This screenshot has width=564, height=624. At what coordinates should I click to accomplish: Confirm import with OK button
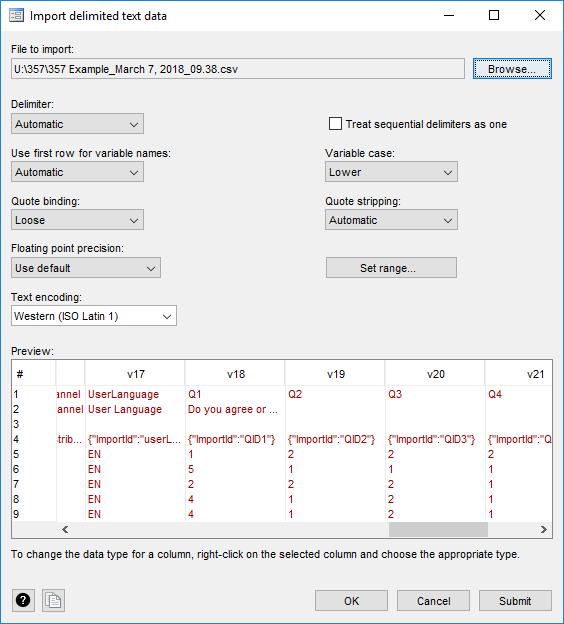(x=351, y=601)
